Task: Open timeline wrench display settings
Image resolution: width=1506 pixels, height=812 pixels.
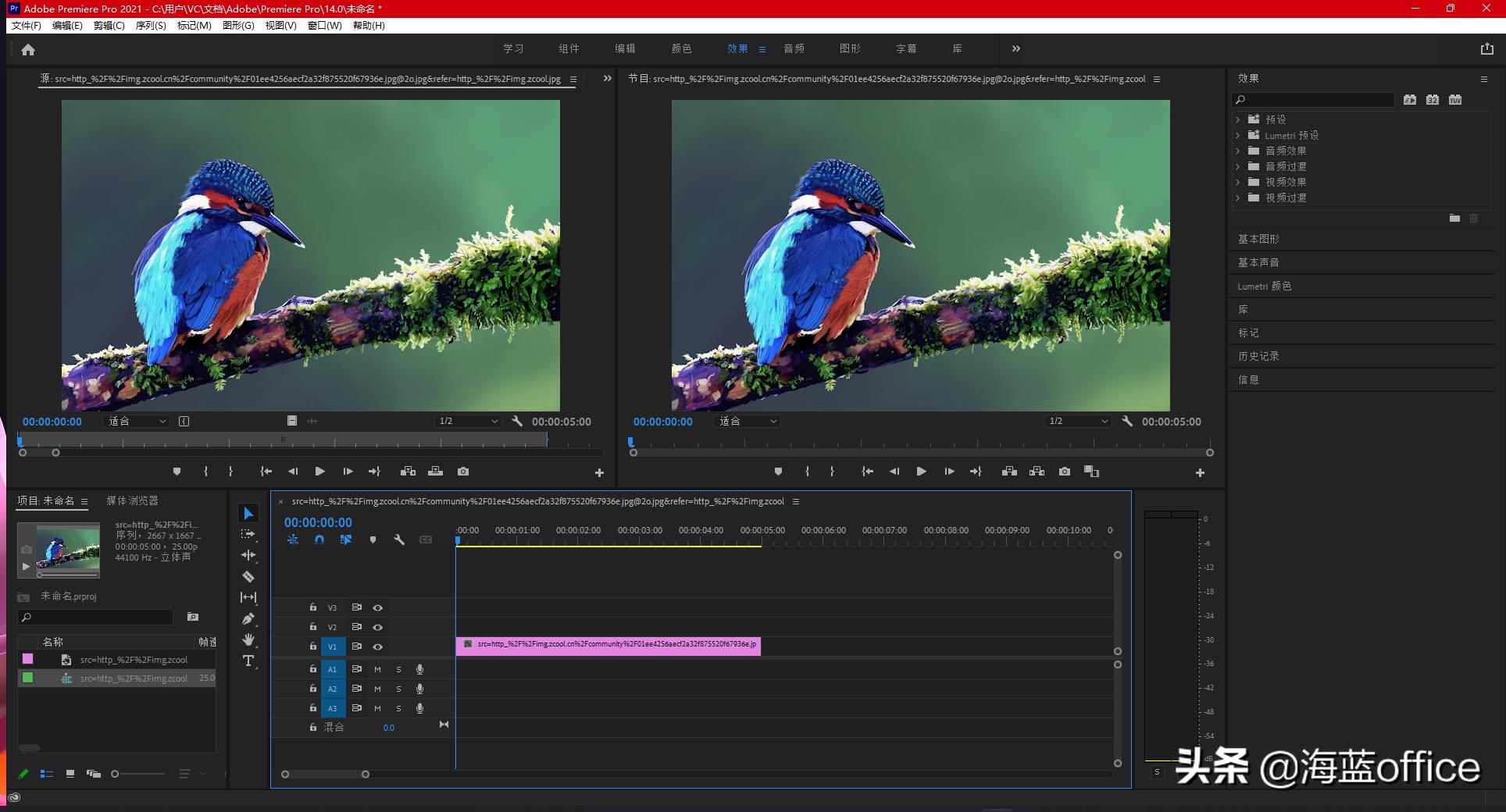Action: (x=399, y=540)
